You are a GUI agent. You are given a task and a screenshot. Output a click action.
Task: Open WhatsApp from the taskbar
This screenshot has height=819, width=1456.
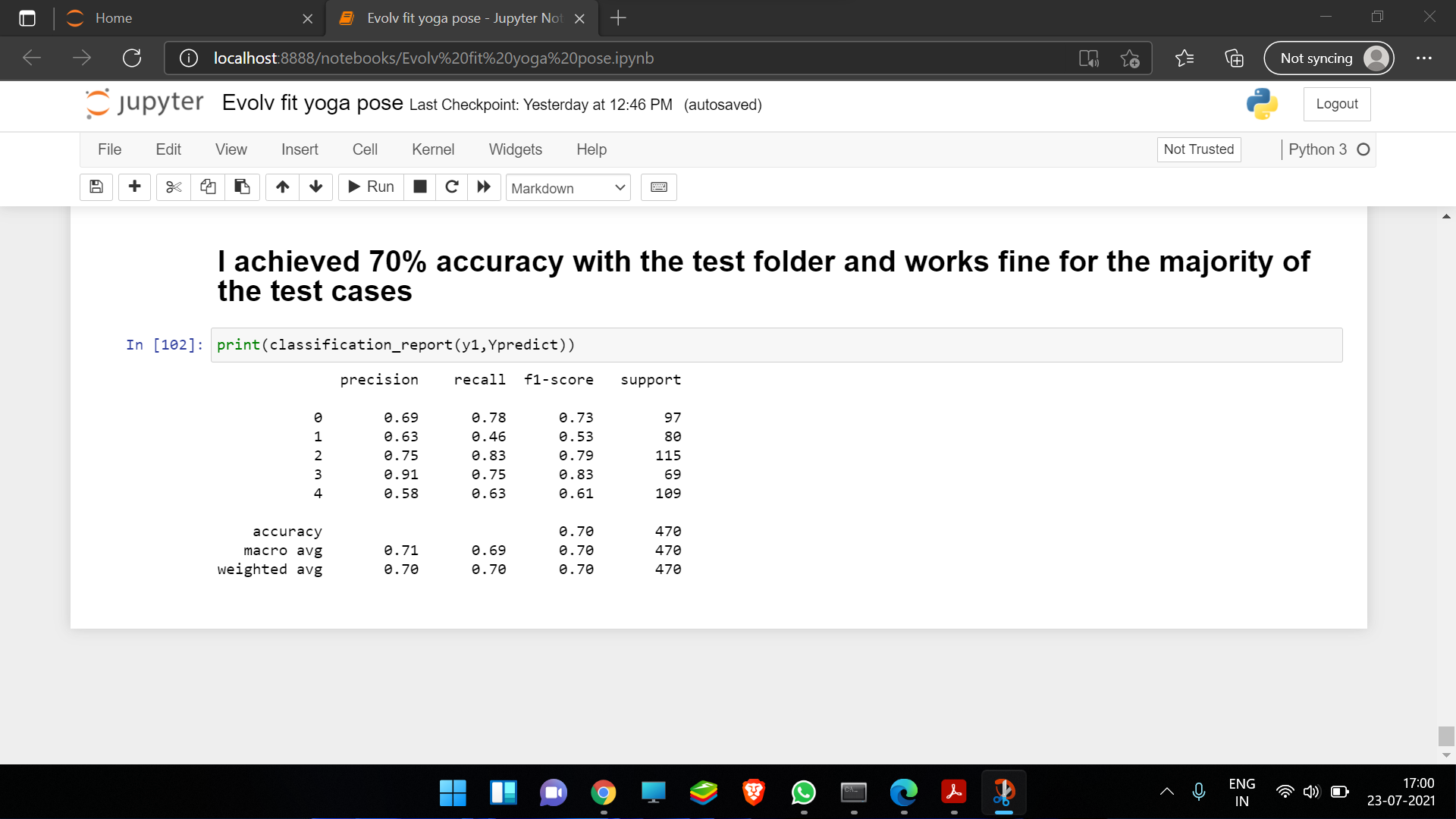coord(804,793)
